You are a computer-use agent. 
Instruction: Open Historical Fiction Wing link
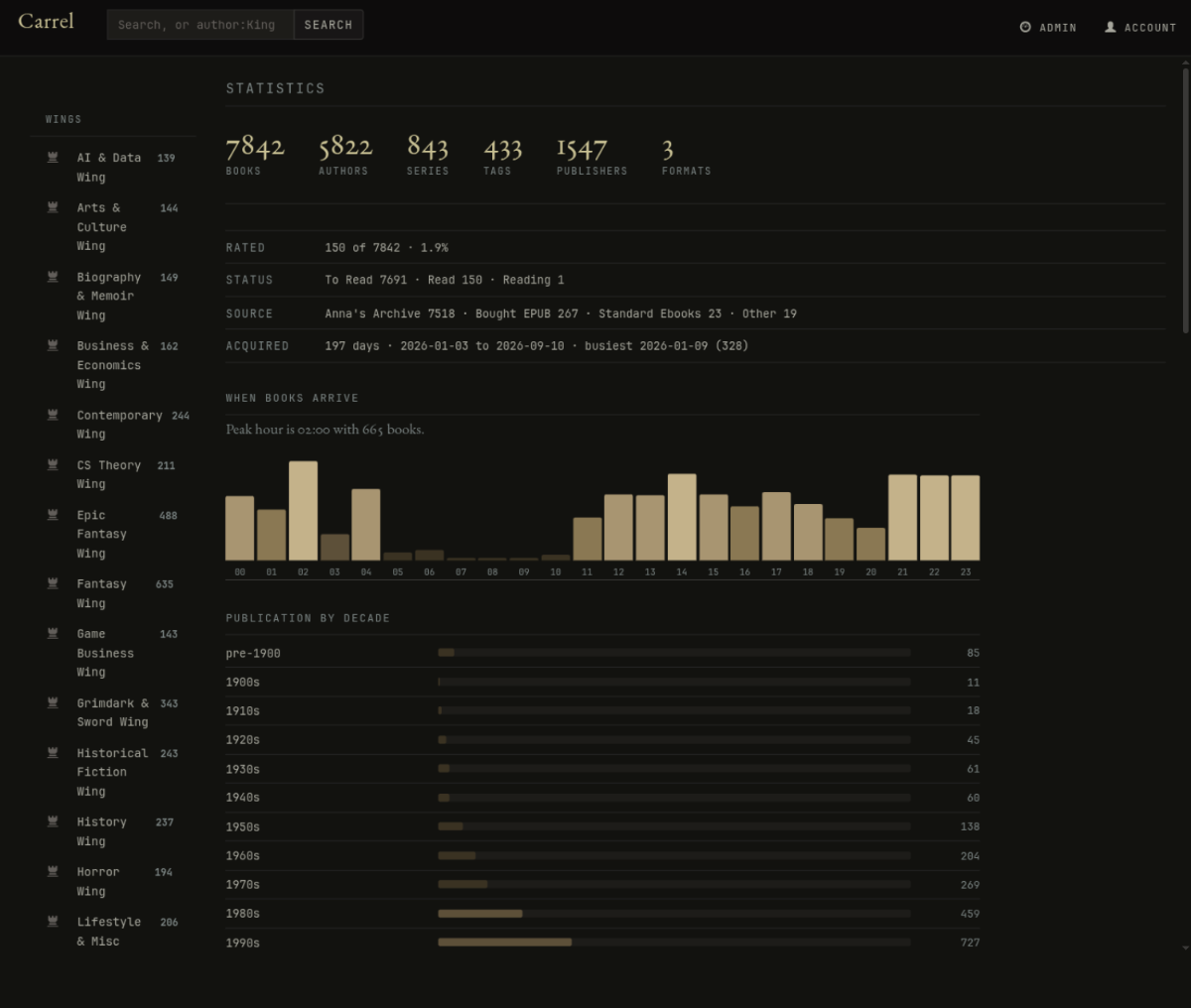click(112, 772)
